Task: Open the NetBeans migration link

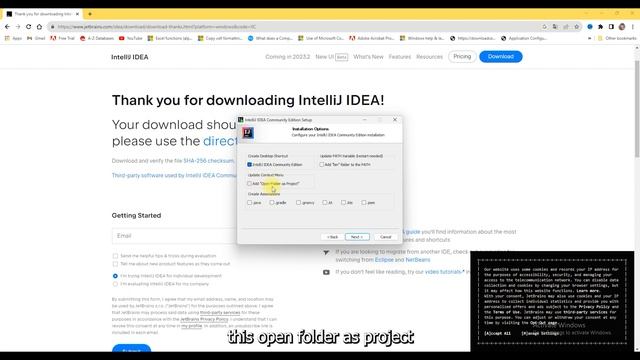Action: click(x=418, y=260)
